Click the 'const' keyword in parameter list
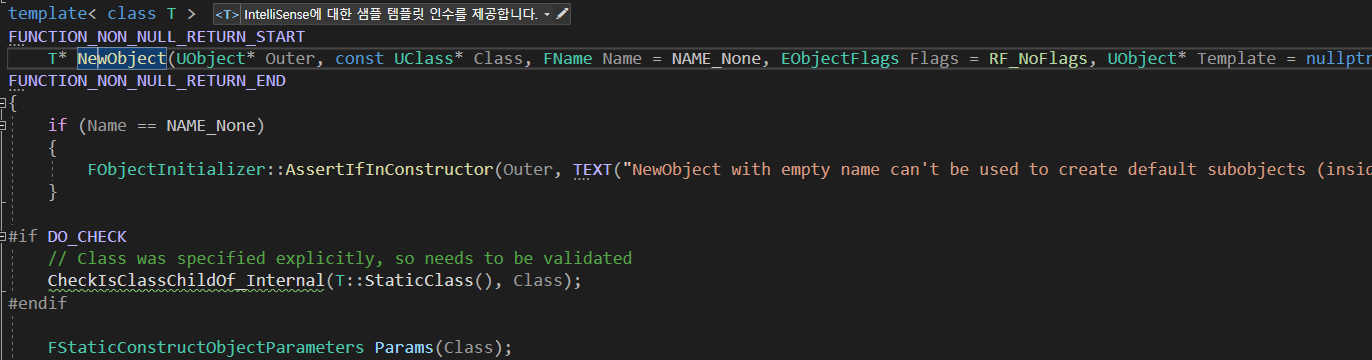The width and height of the screenshot is (1372, 360). pos(360,59)
